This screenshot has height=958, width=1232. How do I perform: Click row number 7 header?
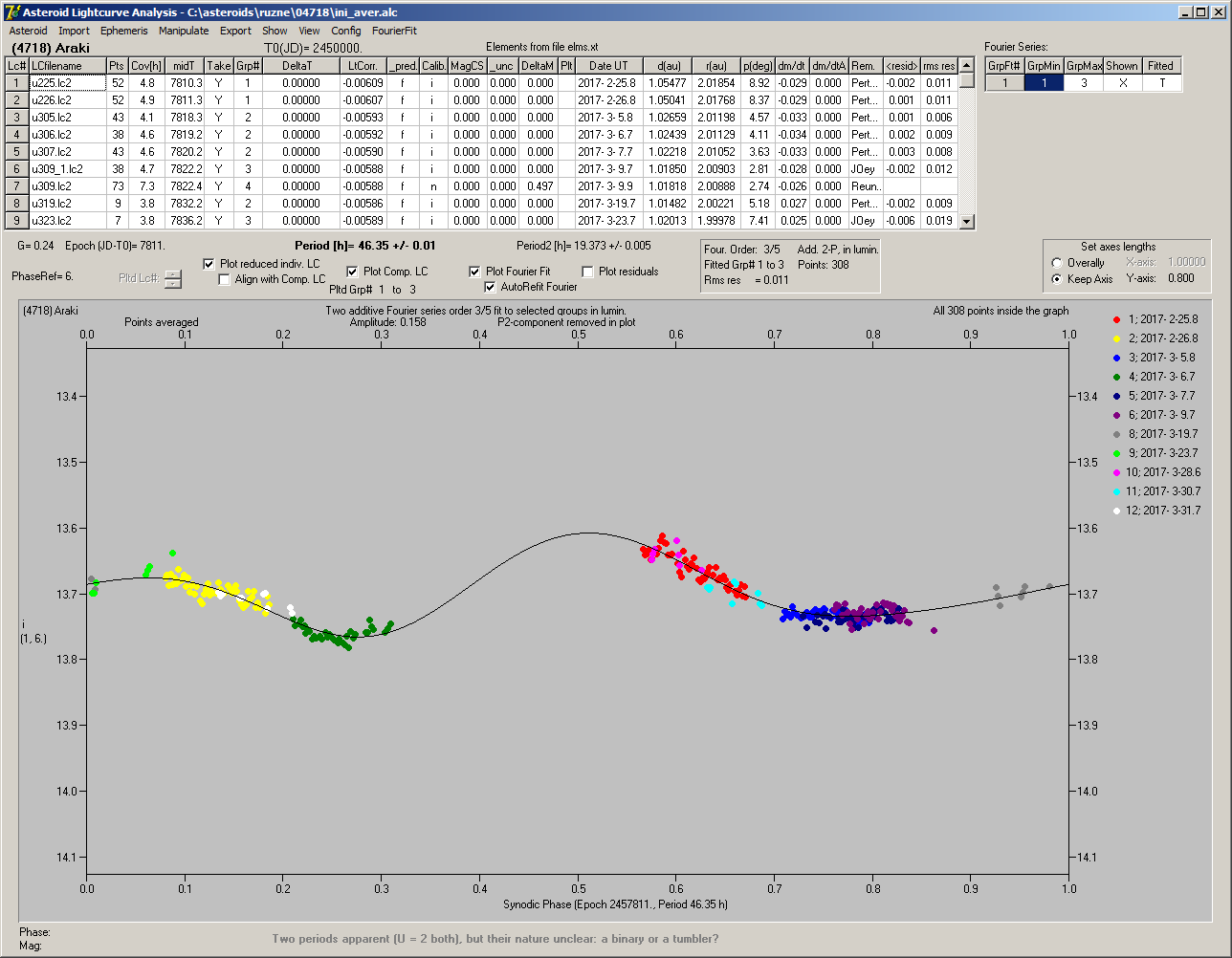tap(16, 186)
